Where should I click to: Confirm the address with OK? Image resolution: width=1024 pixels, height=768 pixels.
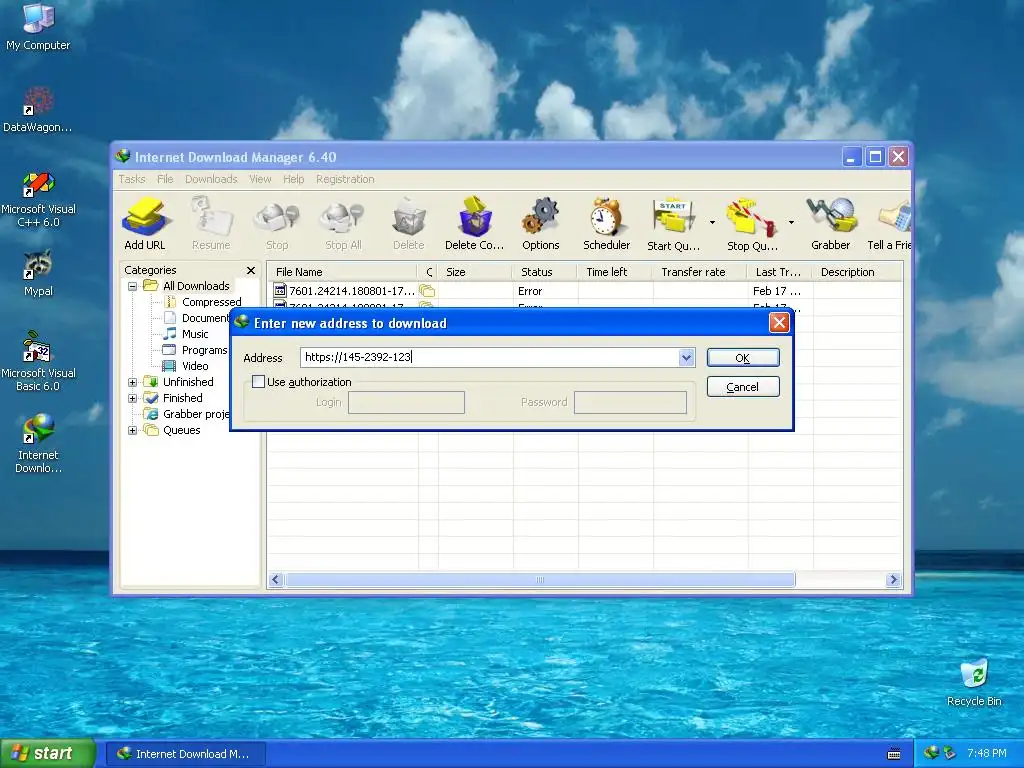pyautogui.click(x=743, y=358)
